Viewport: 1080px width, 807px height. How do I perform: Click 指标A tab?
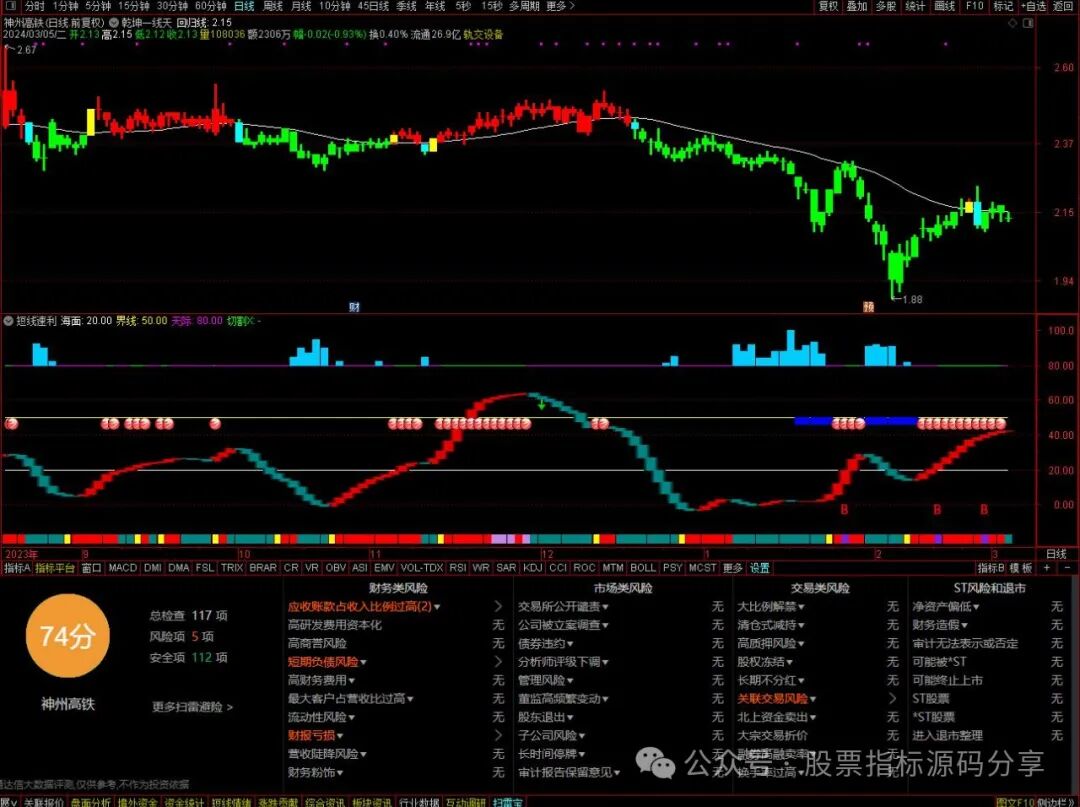coord(17,567)
